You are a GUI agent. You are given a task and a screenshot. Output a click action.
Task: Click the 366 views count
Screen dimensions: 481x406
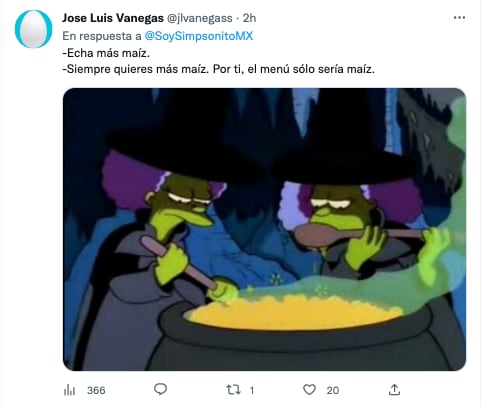click(x=96, y=390)
